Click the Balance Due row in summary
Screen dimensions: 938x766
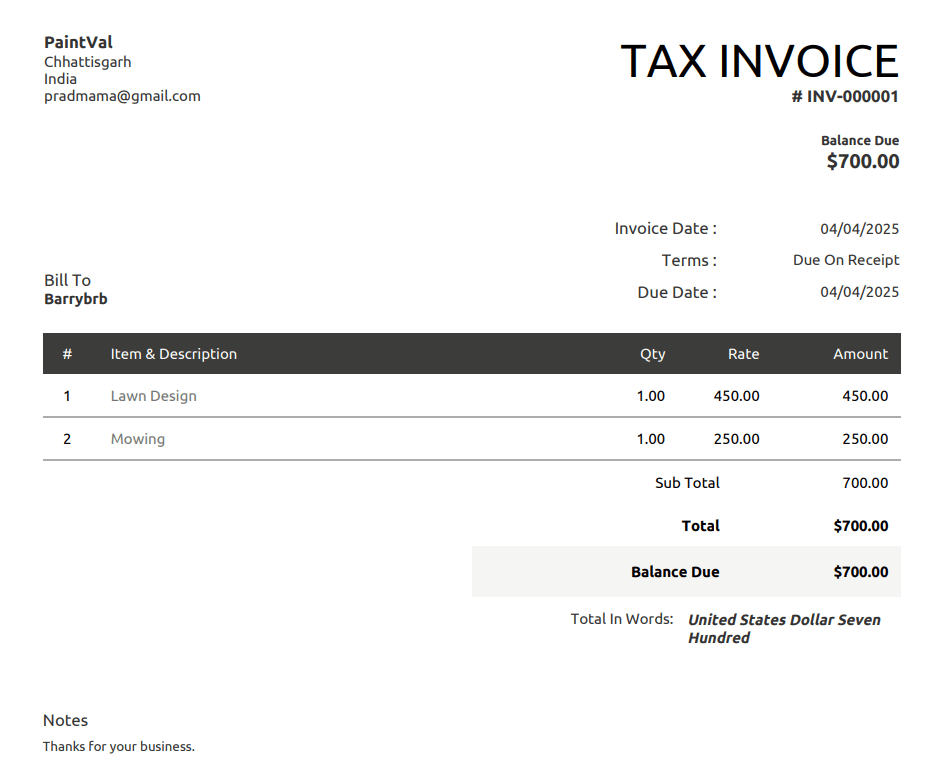[675, 571]
